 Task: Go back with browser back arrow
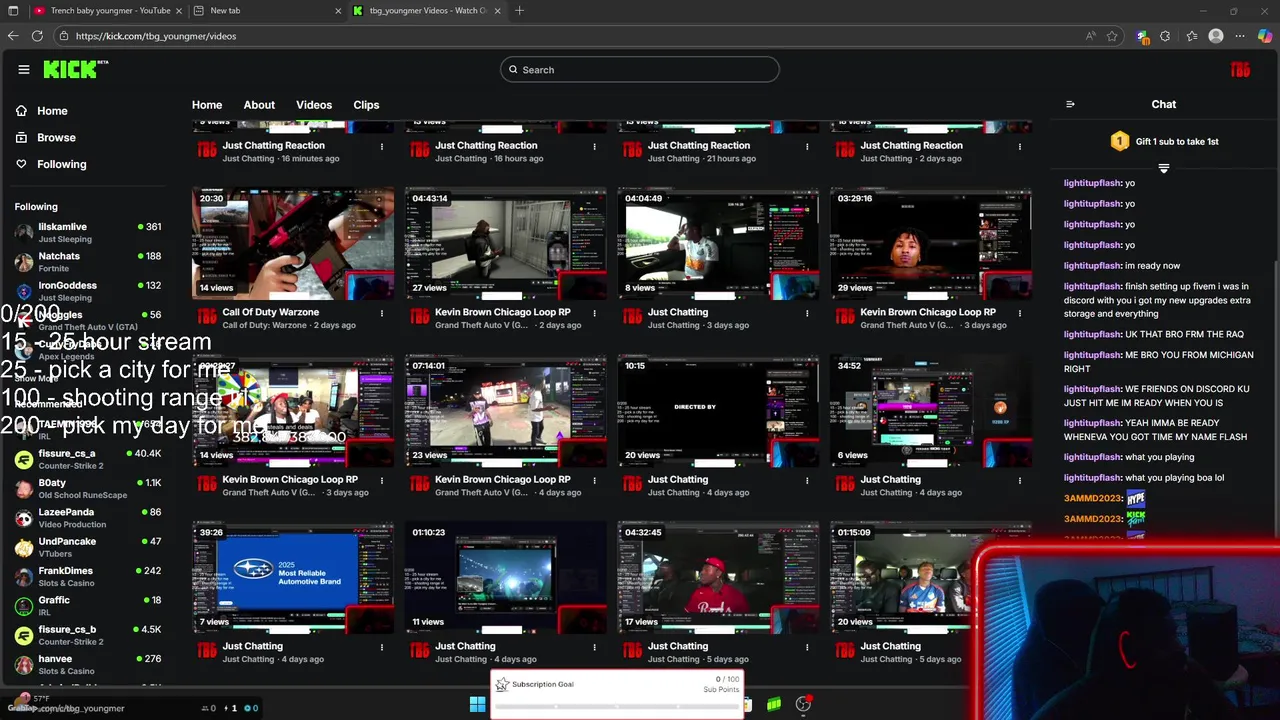(13, 36)
